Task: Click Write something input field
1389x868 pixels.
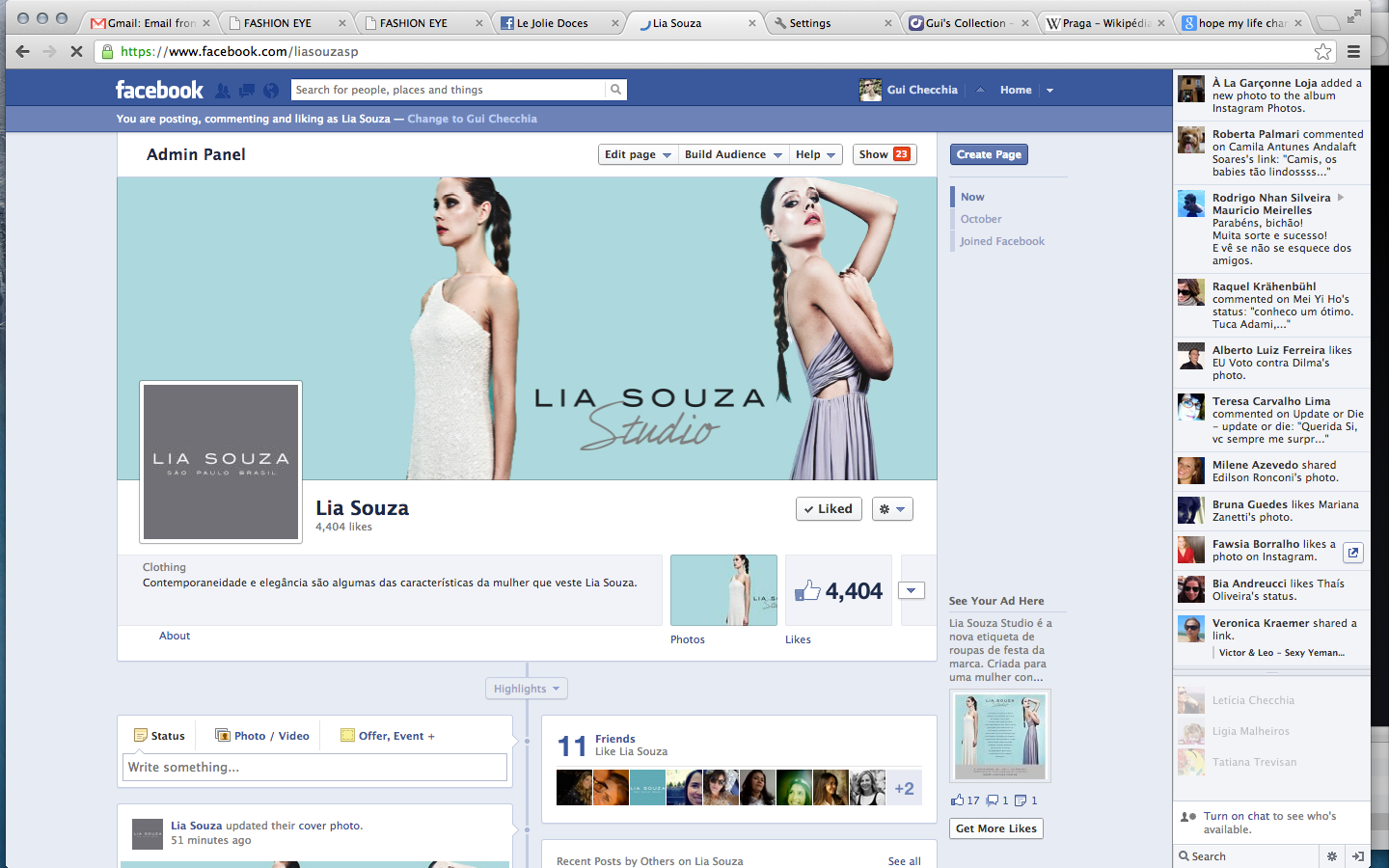Action: coord(315,767)
